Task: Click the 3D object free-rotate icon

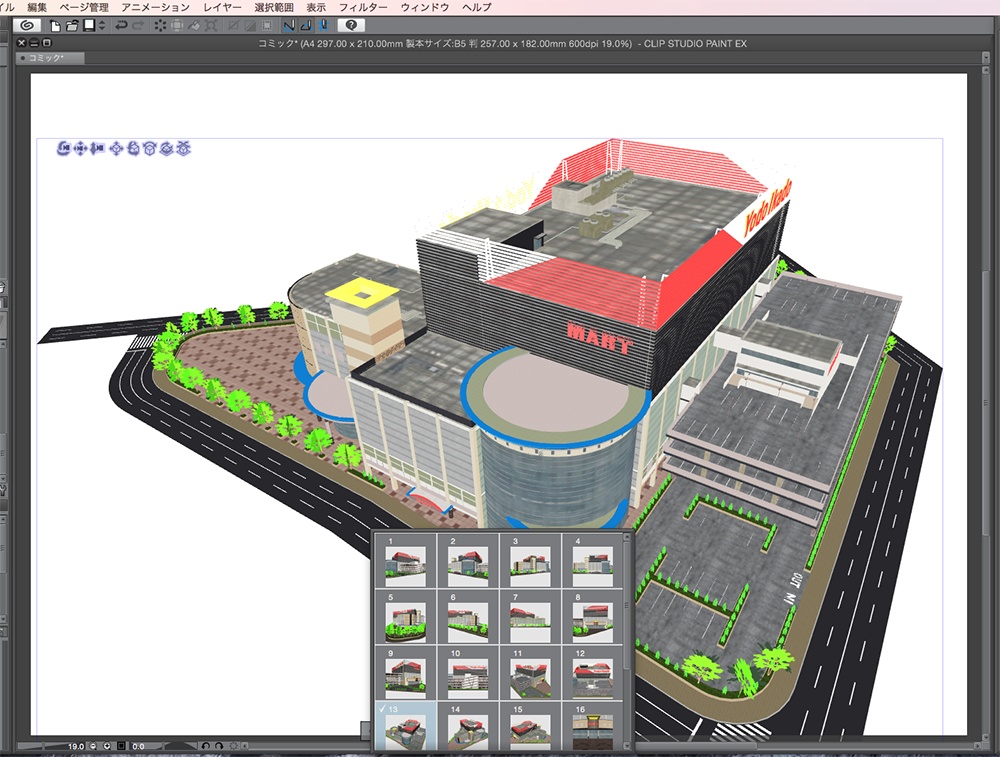Action: click(x=133, y=149)
